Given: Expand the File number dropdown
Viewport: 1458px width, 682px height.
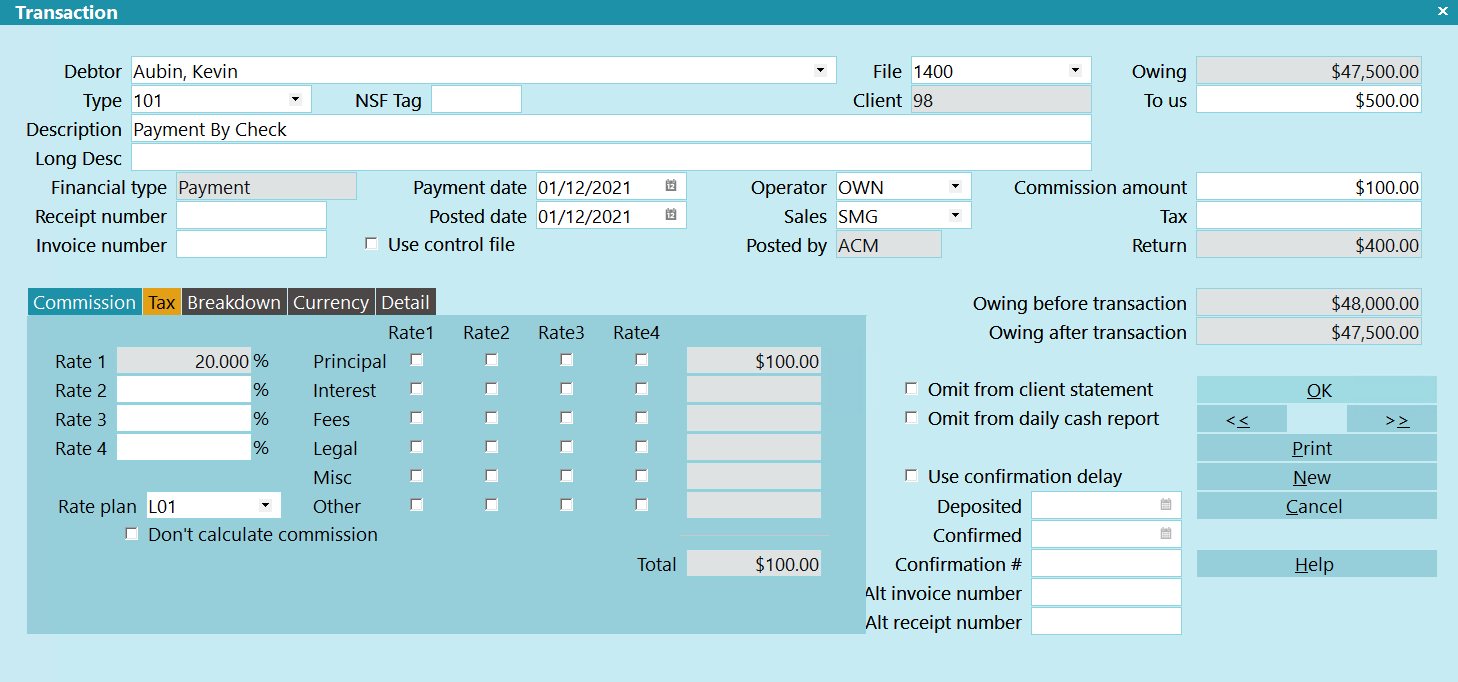Looking at the screenshot, I should click(1076, 70).
